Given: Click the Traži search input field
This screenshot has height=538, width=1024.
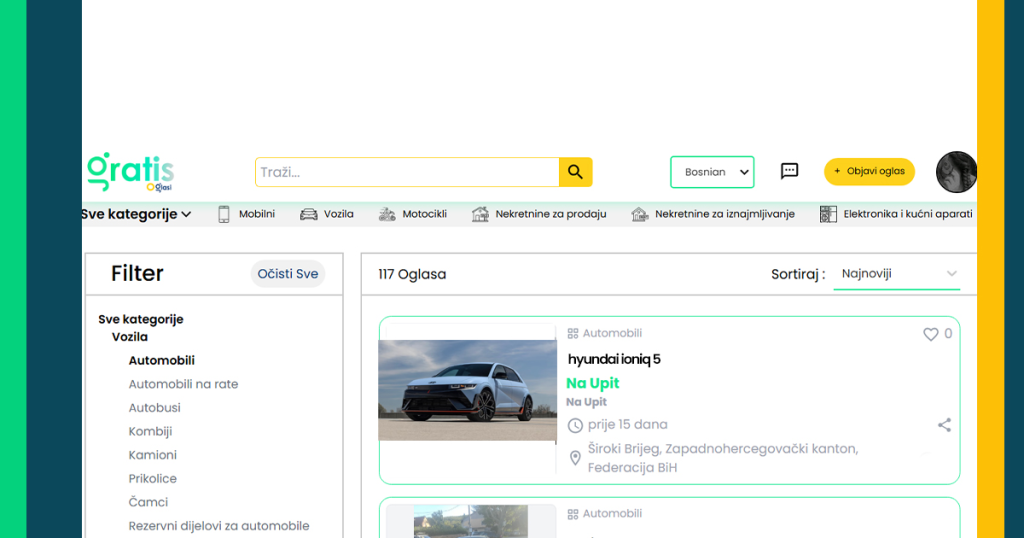Looking at the screenshot, I should (406, 172).
